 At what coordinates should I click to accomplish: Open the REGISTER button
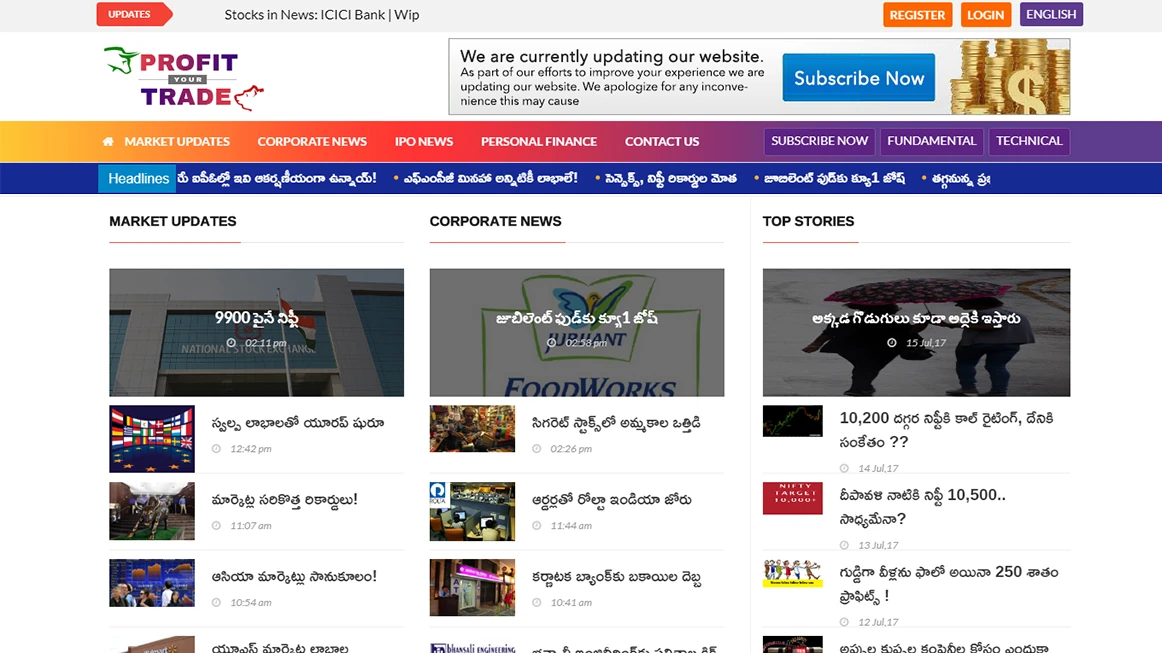point(917,15)
